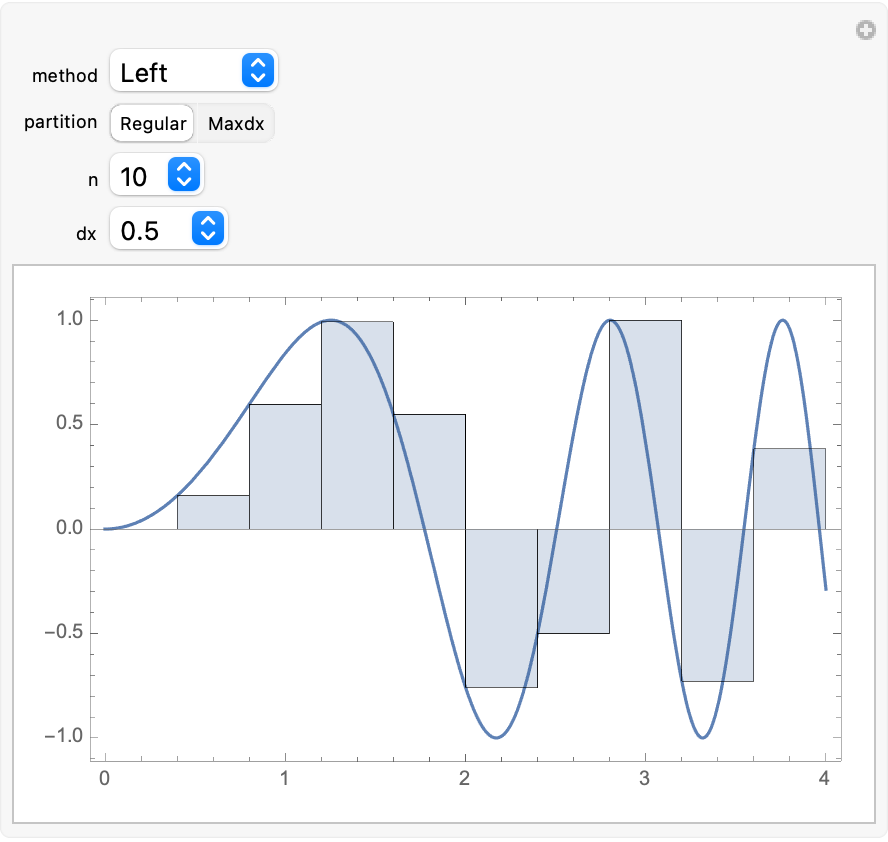Click the "dx" control label
This screenshot has width=888, height=842.
[86, 232]
